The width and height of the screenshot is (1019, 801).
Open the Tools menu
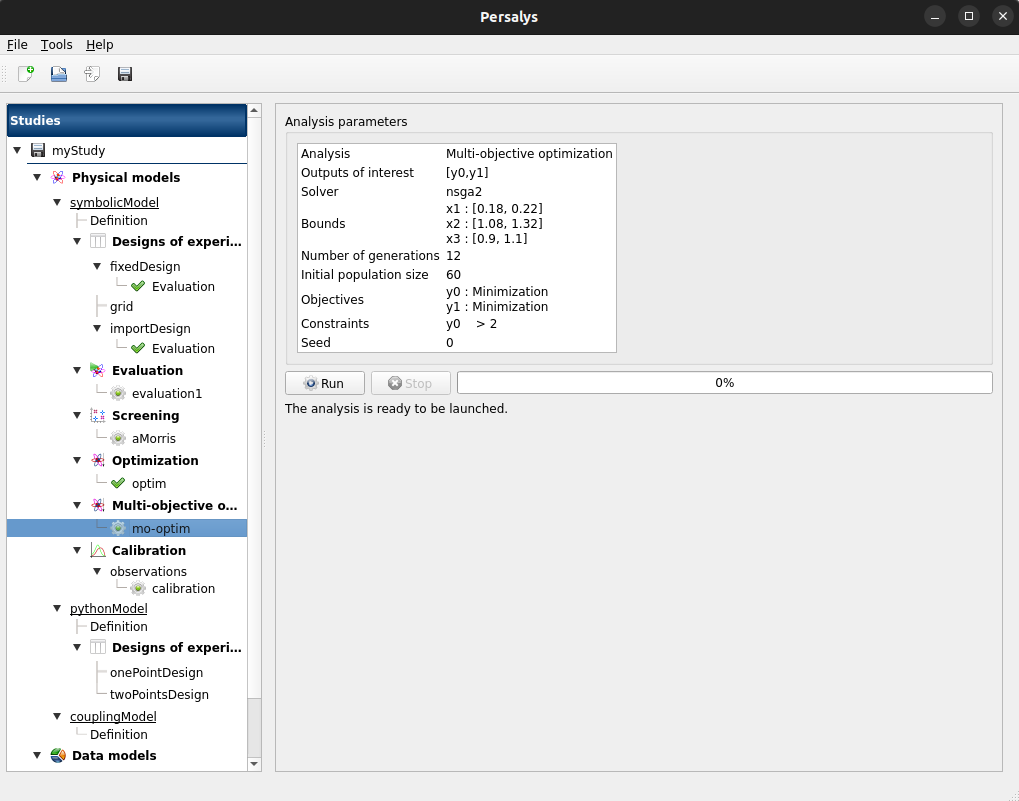(x=57, y=45)
